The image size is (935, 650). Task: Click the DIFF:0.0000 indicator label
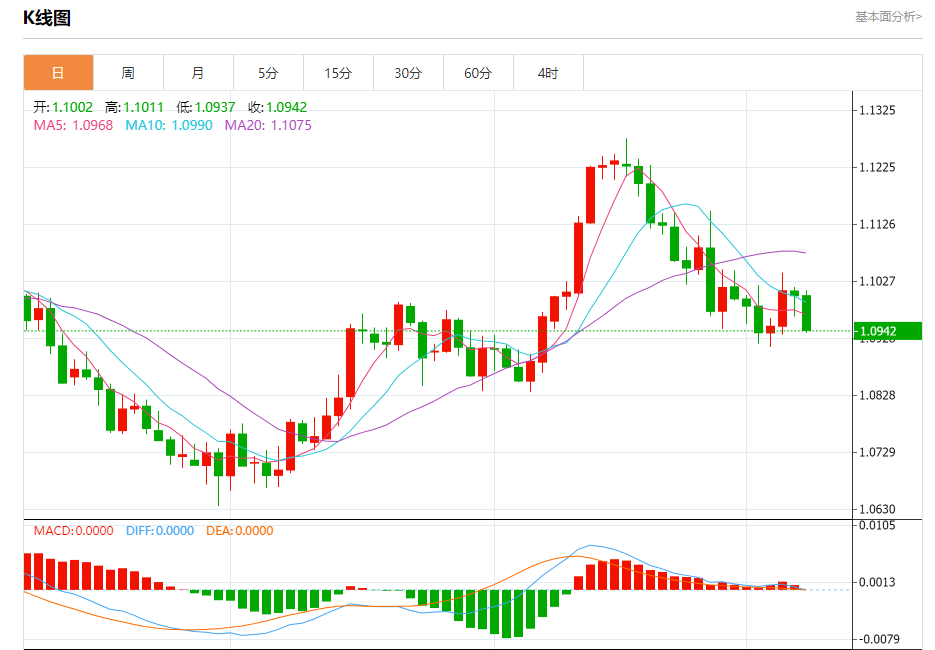(160, 531)
